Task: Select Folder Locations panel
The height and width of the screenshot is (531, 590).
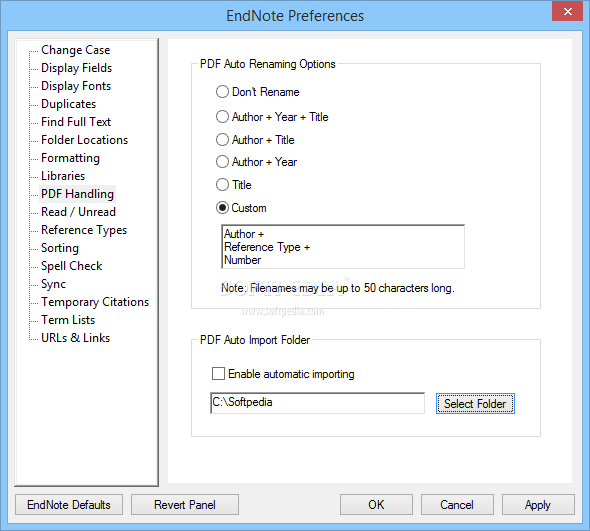Action: coord(85,140)
